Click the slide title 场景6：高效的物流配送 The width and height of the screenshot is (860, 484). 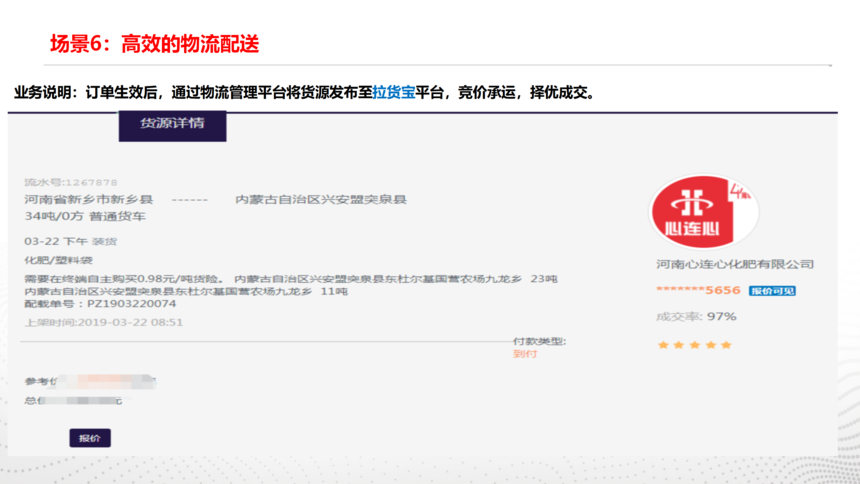tap(155, 44)
